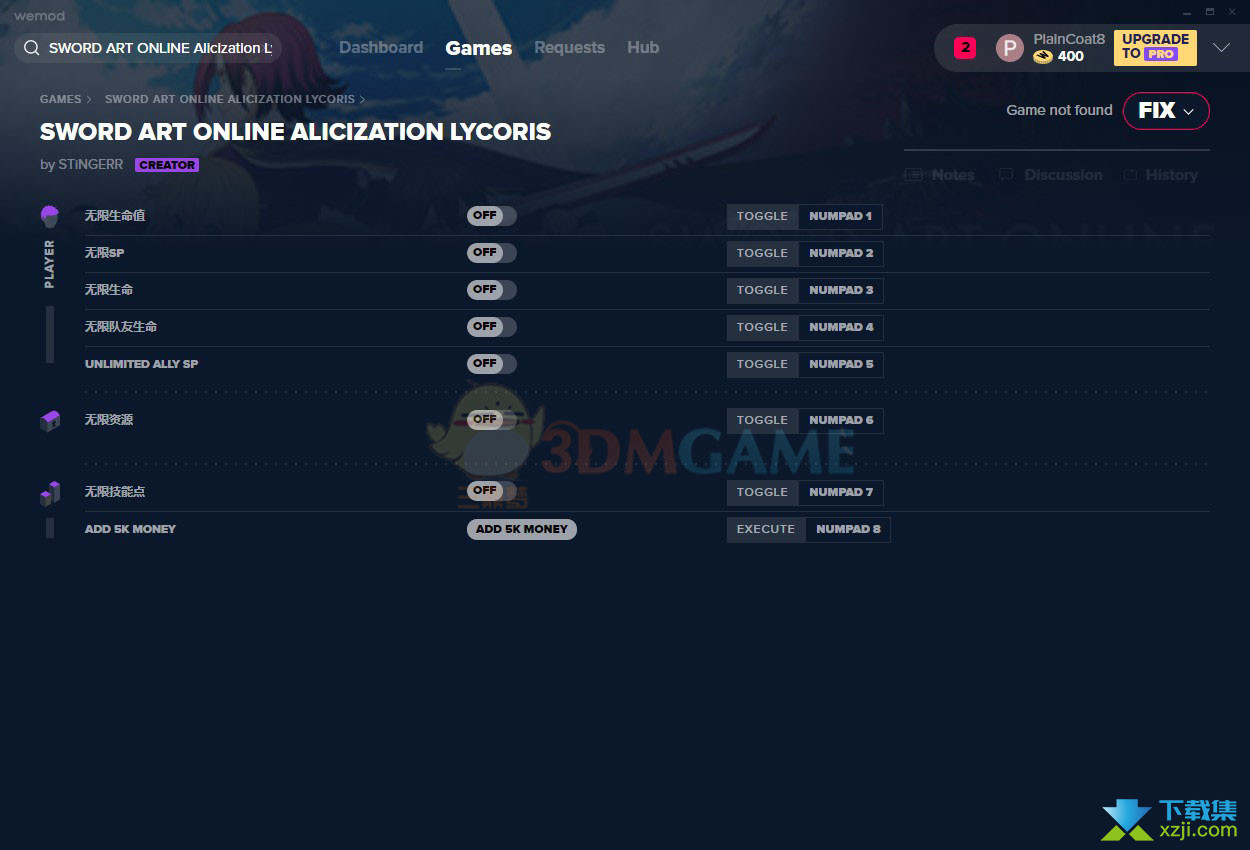Screen dimensions: 1250x850
Task: Click EXECUTE button for NUMPAD 8
Action: (x=766, y=529)
